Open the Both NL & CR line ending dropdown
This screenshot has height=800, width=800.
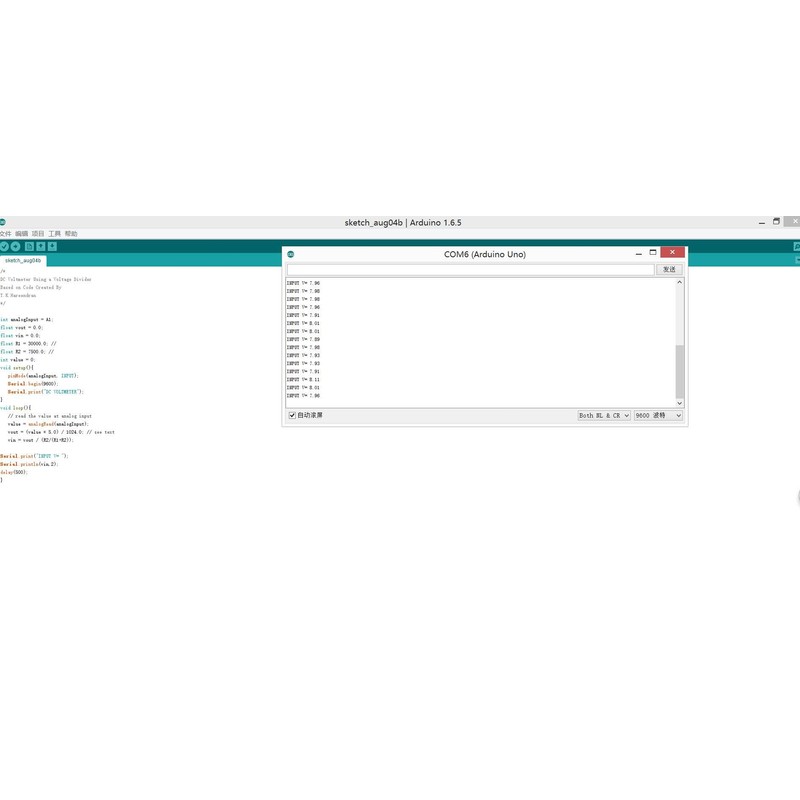click(604, 416)
